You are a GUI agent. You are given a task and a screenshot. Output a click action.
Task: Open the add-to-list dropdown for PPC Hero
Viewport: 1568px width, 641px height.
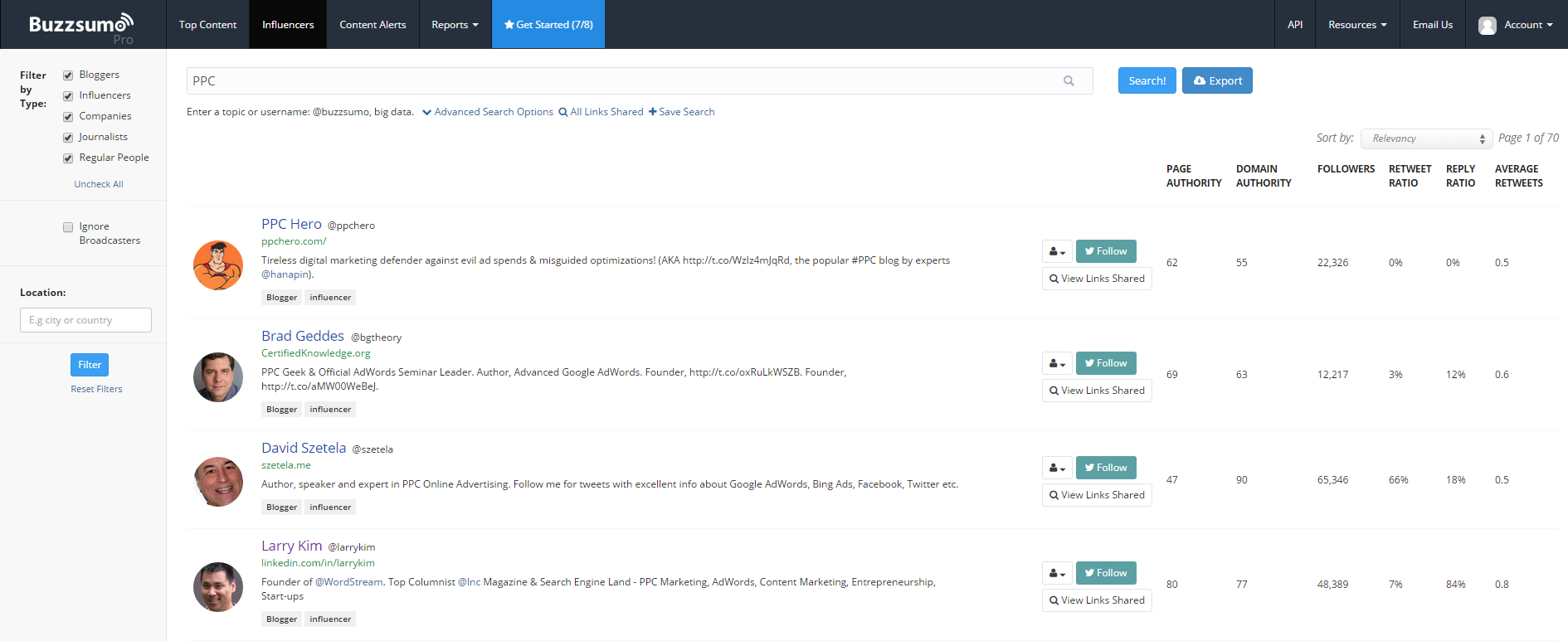pyautogui.click(x=1057, y=251)
